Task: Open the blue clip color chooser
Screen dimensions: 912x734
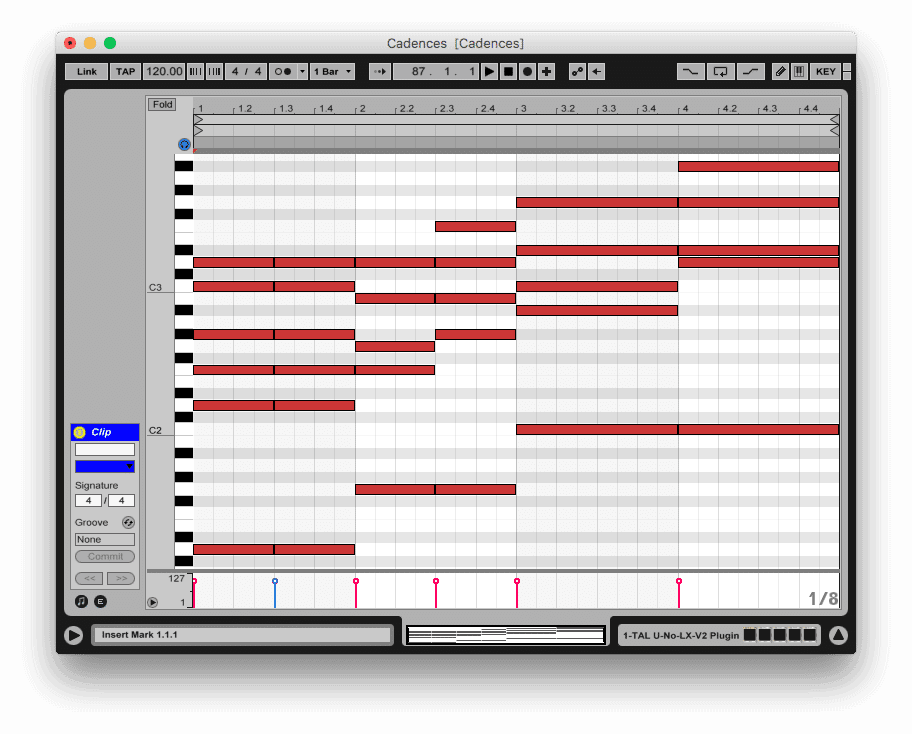Action: (x=105, y=466)
